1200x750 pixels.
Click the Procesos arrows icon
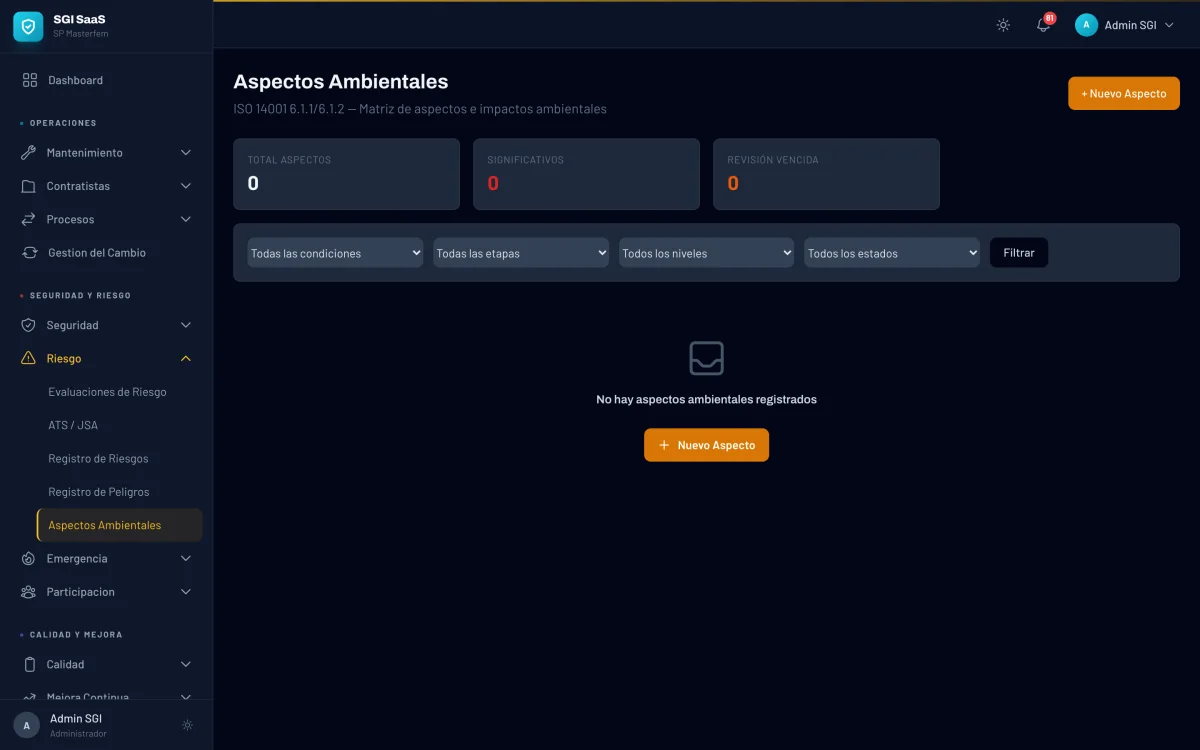click(29, 219)
